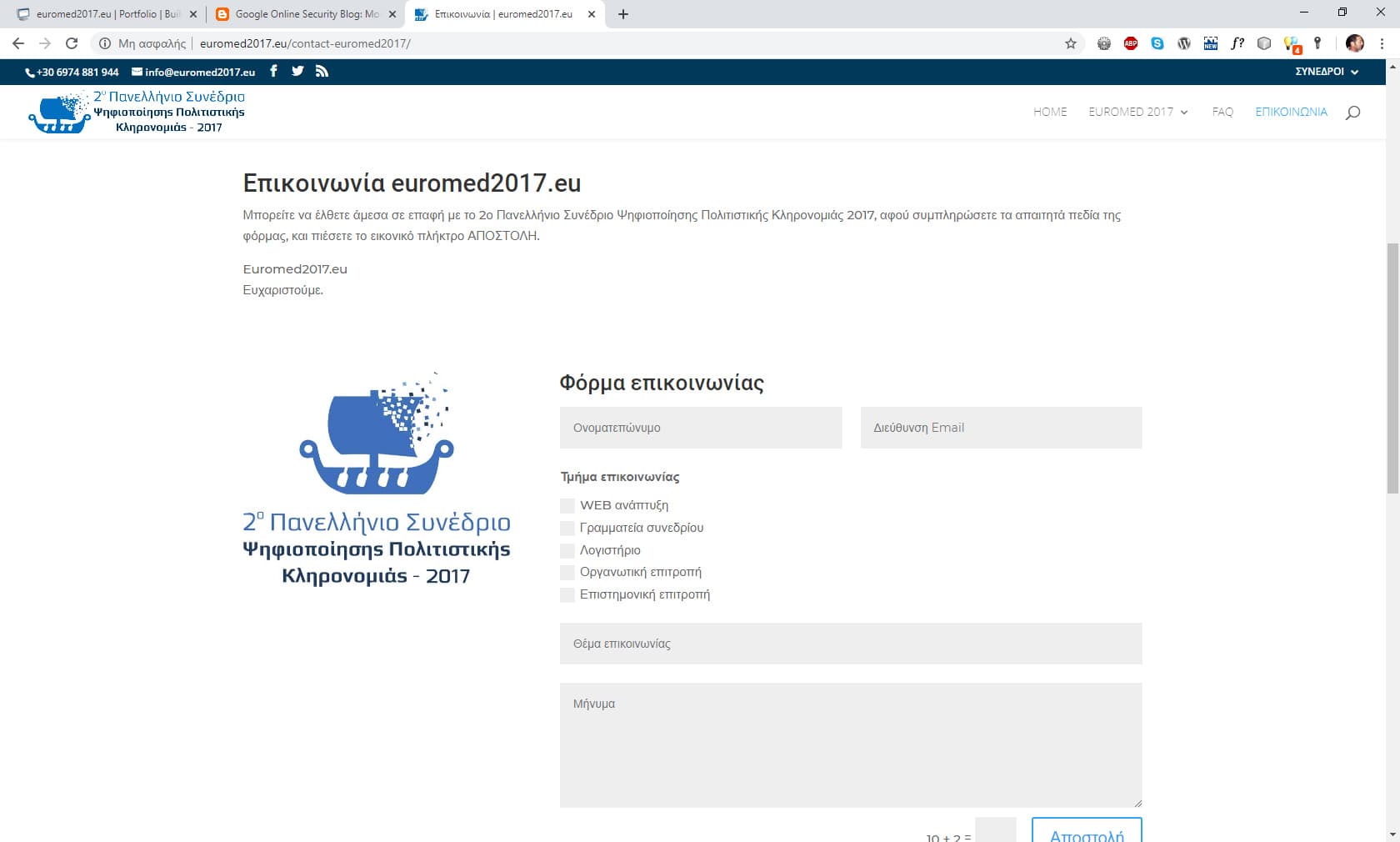This screenshot has width=1400, height=842.
Task: Expand the ΣΥΝΕΔΡΟΙ dropdown in the top bar
Action: point(1327,72)
